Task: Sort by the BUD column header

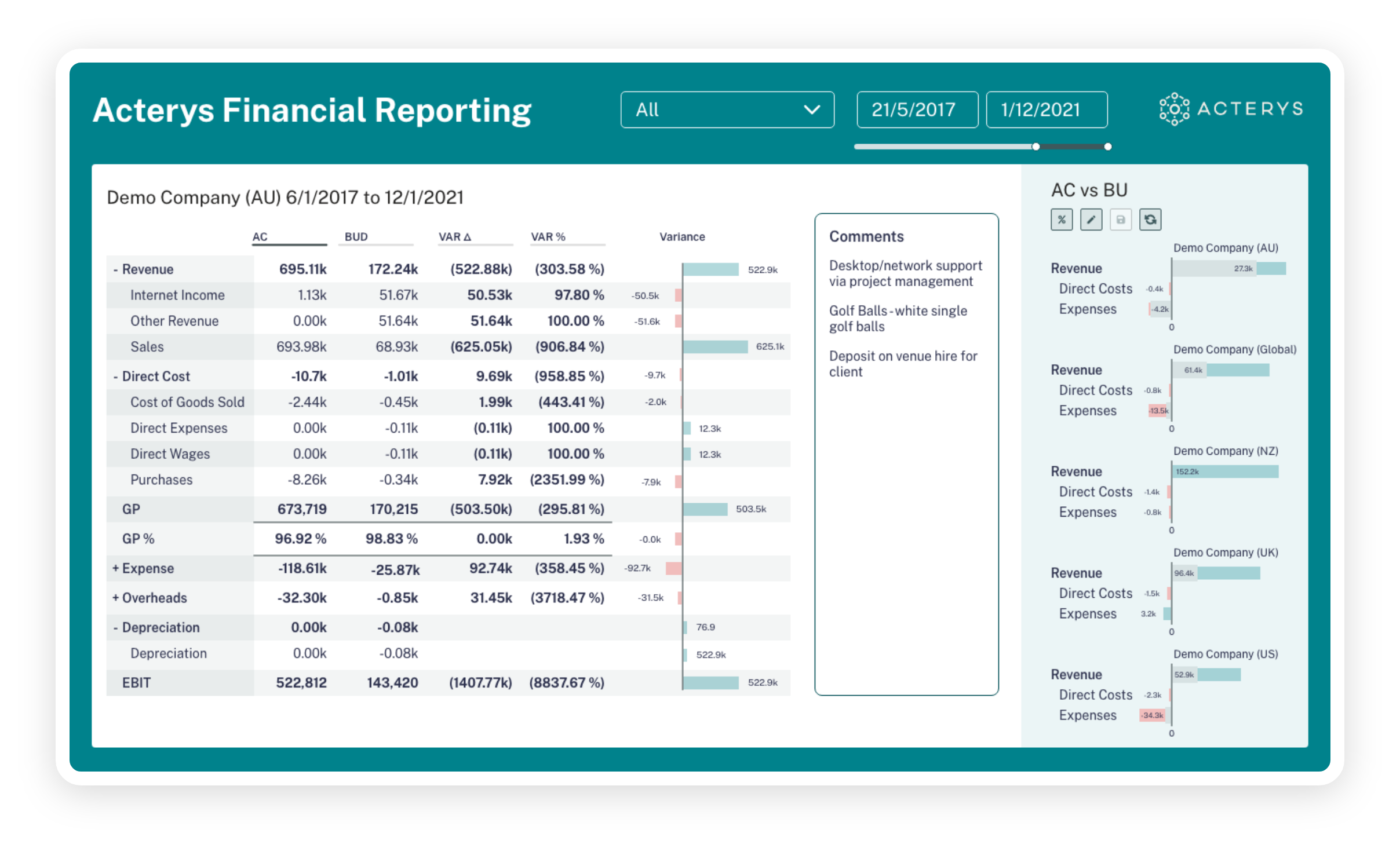Action: [356, 237]
